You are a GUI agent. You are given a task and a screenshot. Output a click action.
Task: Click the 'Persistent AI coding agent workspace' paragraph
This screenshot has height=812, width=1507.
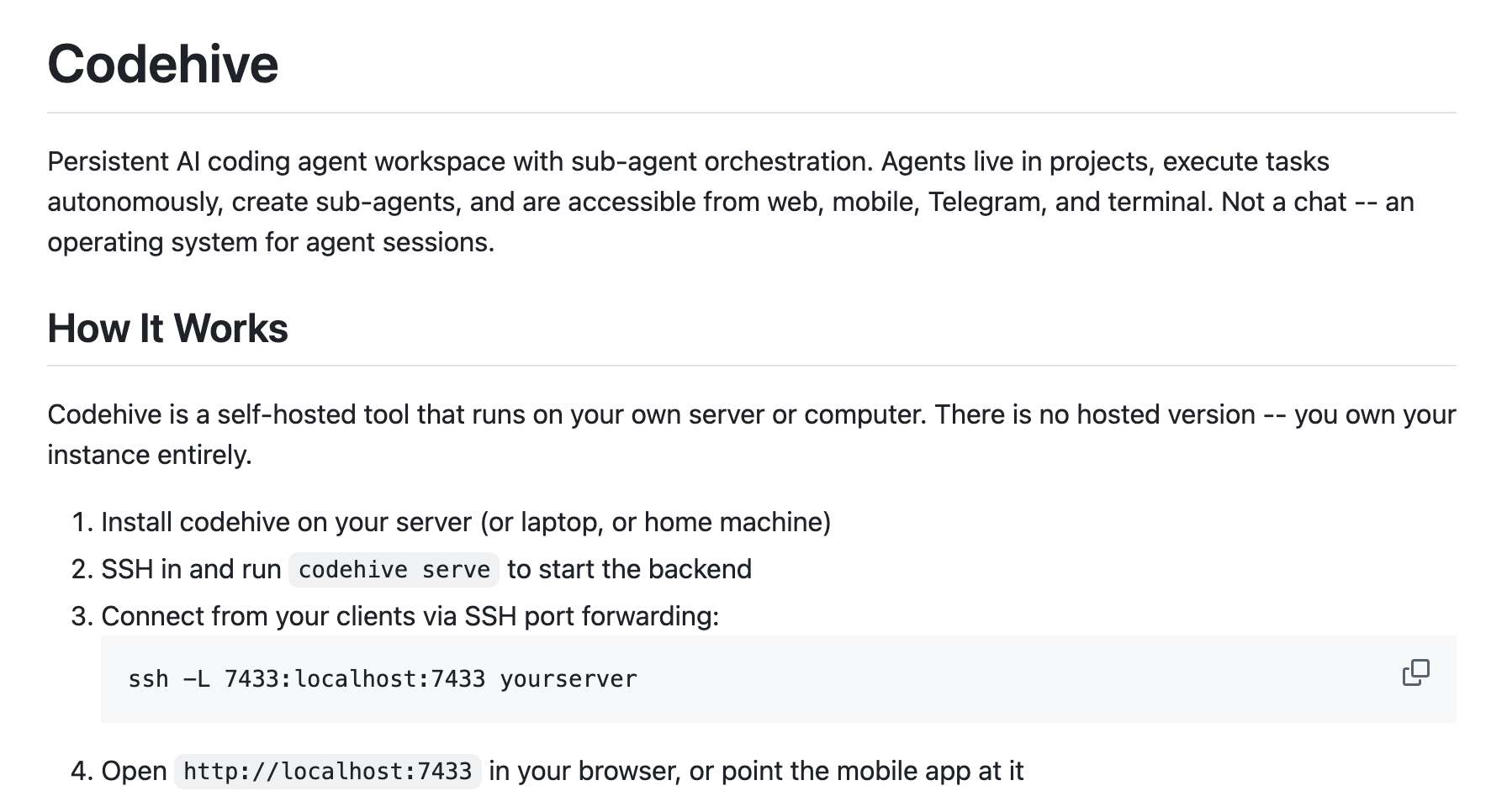coord(730,202)
